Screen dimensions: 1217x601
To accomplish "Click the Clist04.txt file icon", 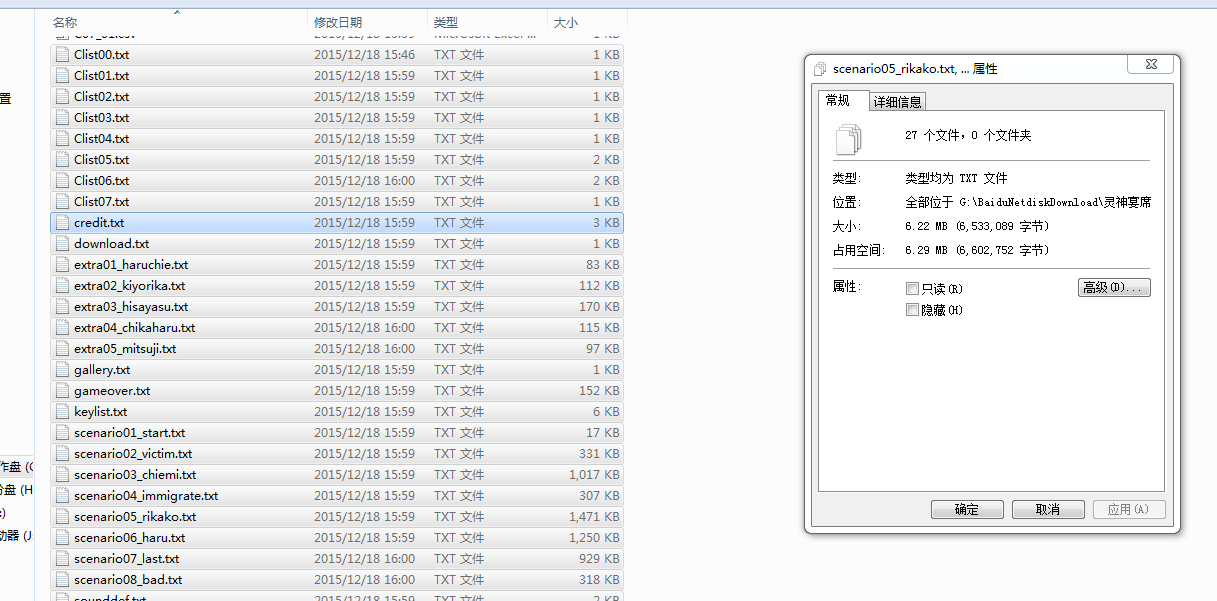I will click(62, 139).
